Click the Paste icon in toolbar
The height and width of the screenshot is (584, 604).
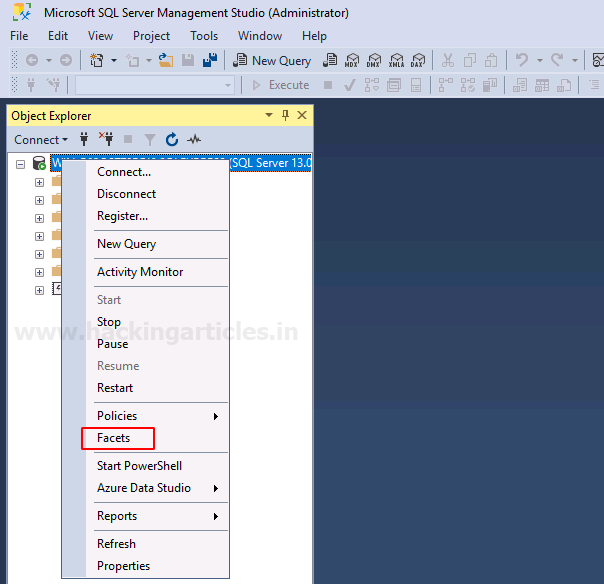(x=491, y=60)
